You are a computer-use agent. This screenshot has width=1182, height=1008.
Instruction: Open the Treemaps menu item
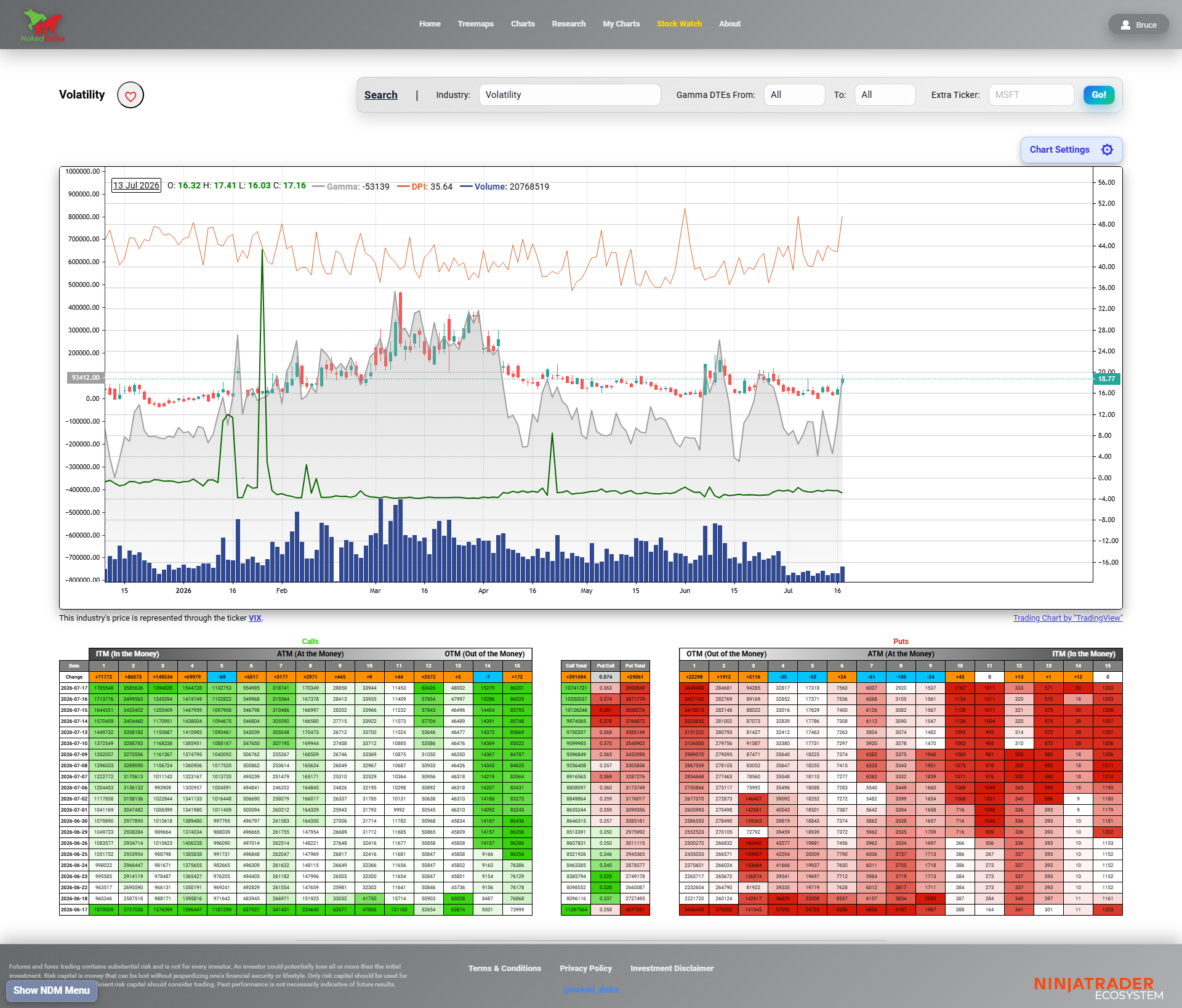point(475,24)
